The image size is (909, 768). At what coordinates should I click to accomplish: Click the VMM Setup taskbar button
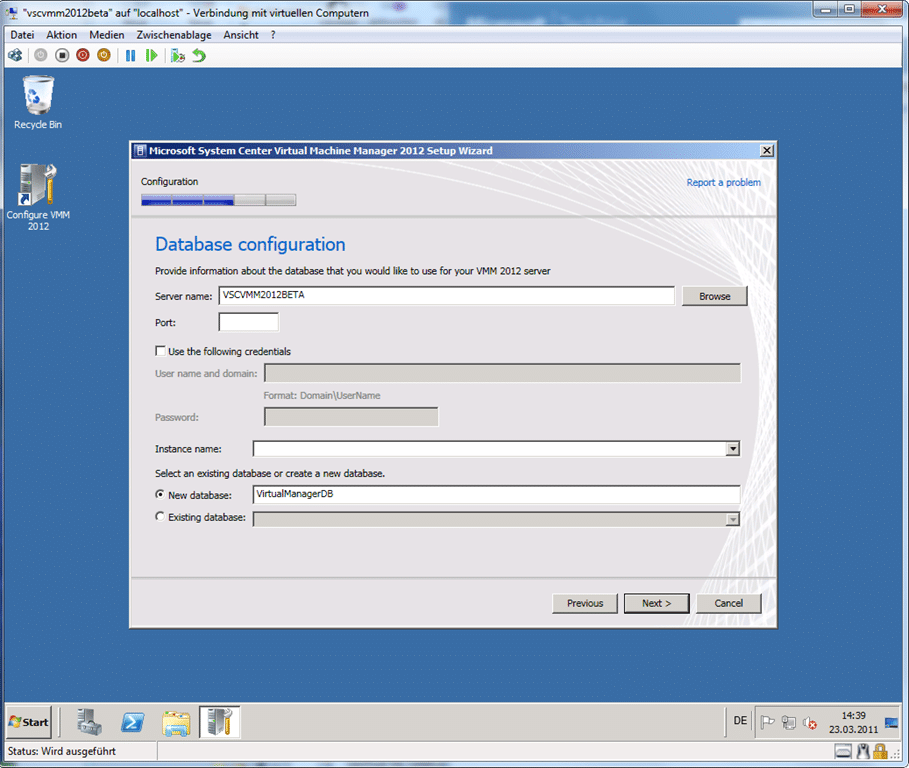coord(220,722)
